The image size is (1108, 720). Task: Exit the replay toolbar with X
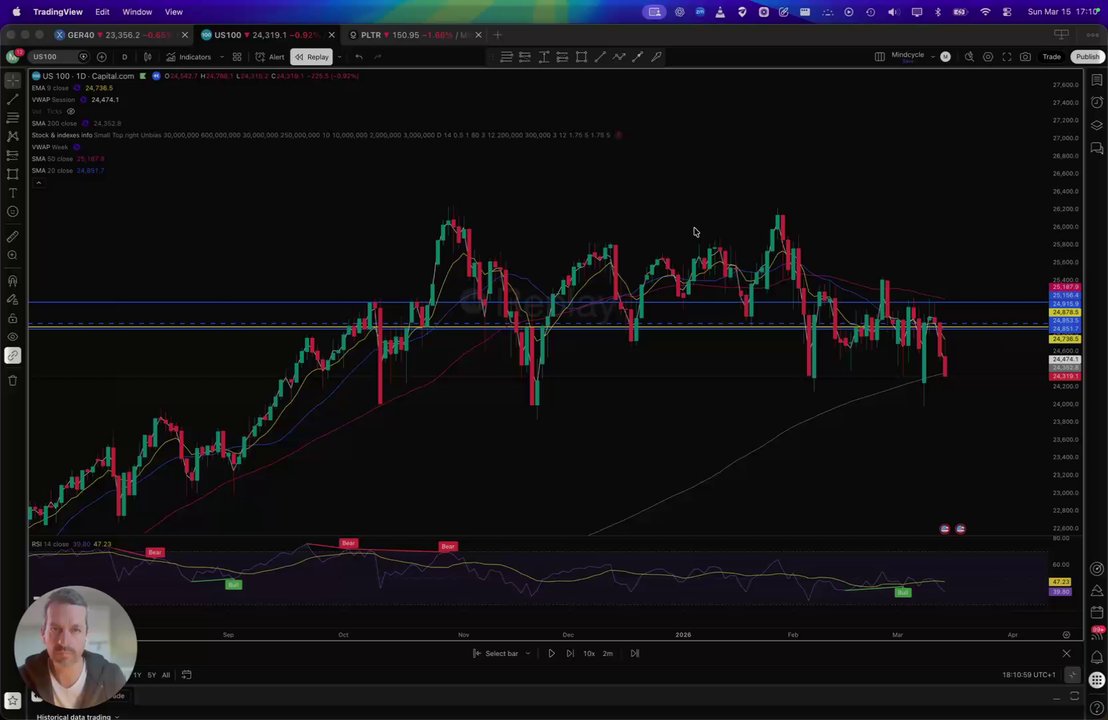(1066, 654)
